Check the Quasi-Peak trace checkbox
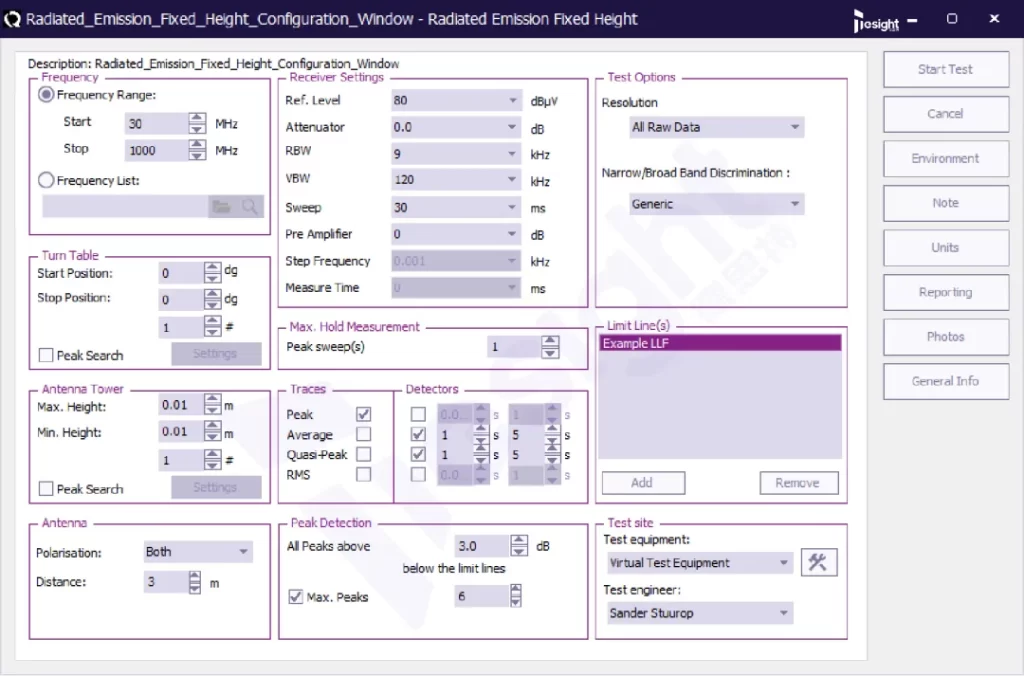Screen dimensions: 1024x676 364,454
